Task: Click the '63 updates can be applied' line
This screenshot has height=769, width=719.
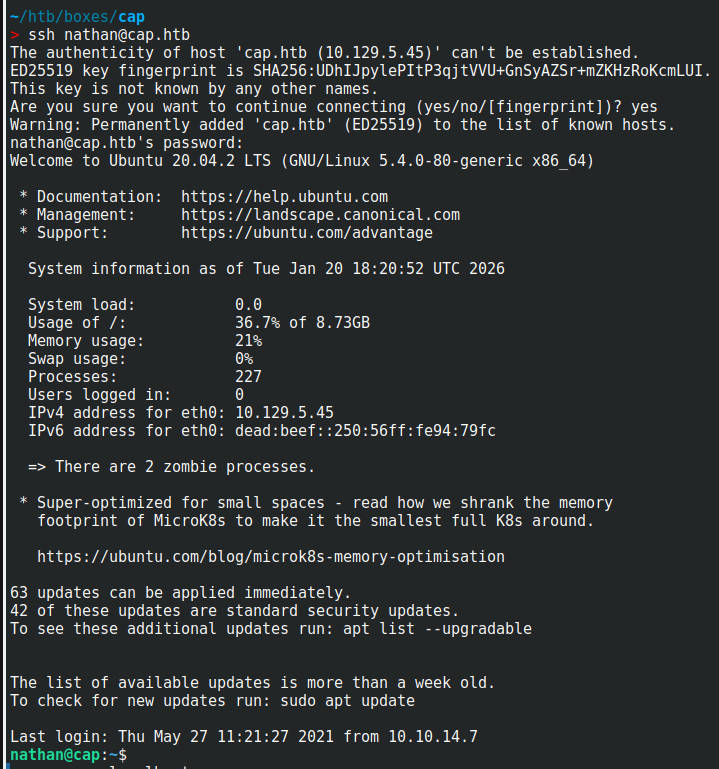Action: coord(180,593)
